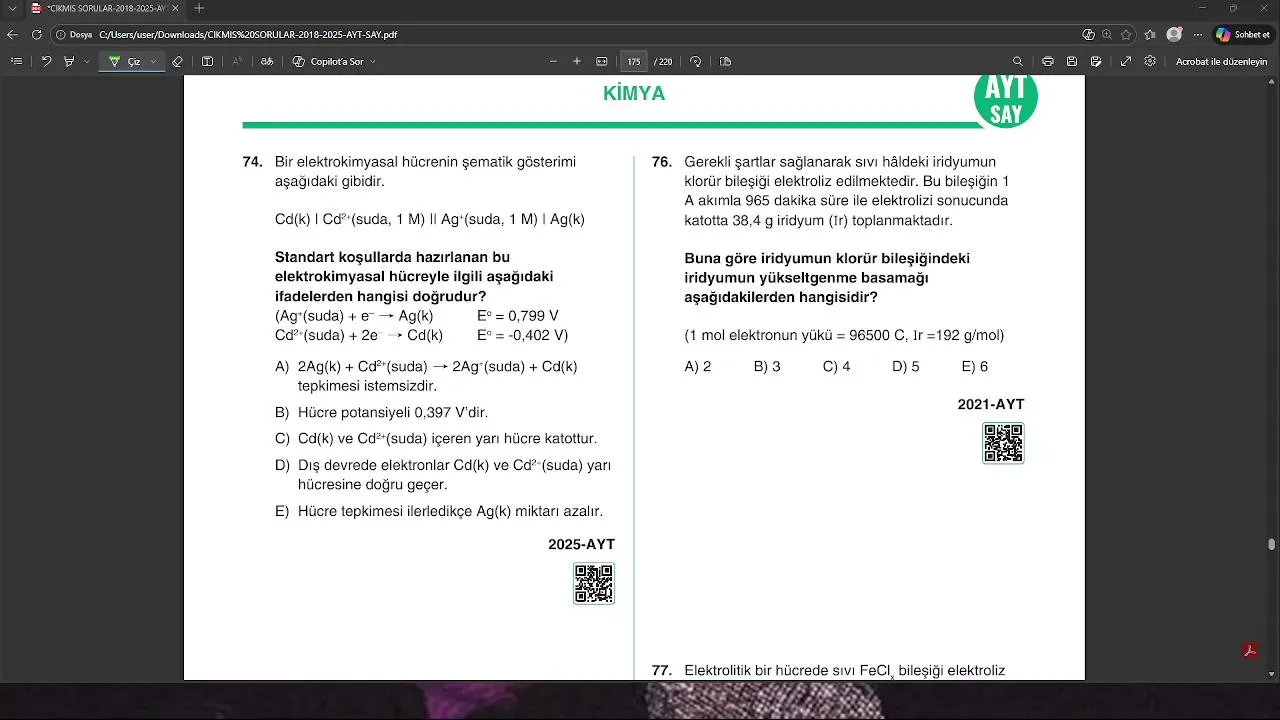This screenshot has height=720, width=1280.
Task: Click the question number "74."
Action: (252, 162)
